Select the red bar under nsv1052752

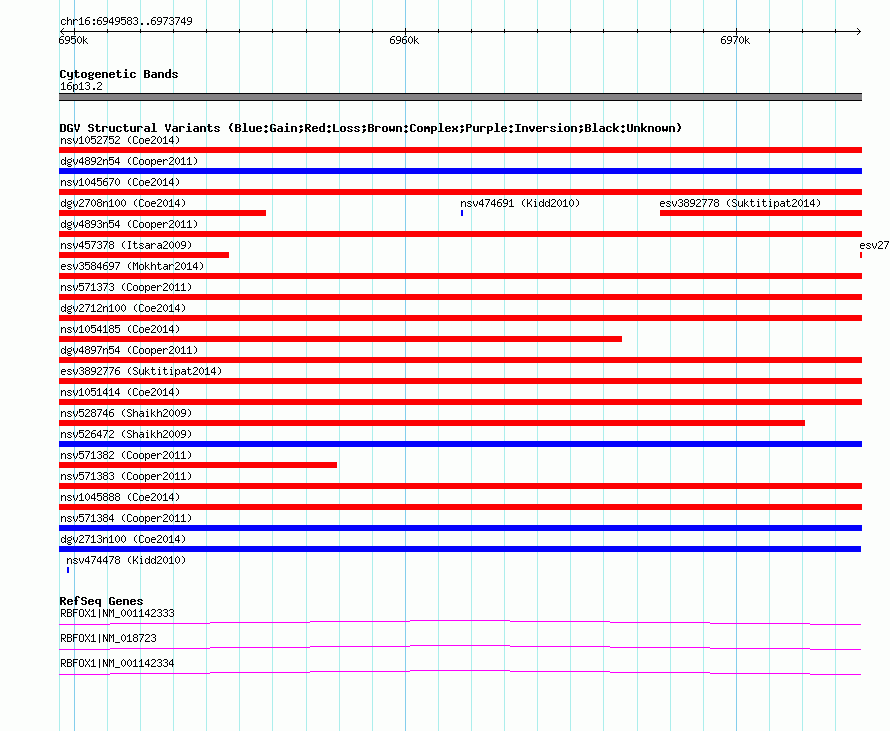pos(460,150)
